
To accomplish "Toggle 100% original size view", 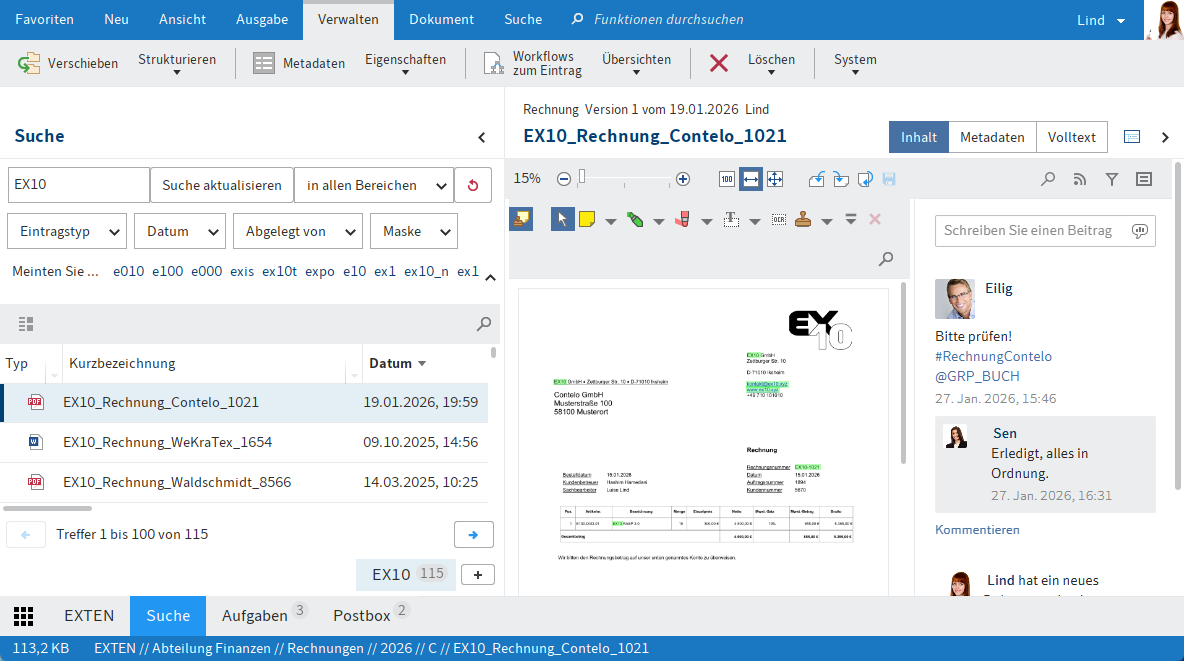I will pos(727,179).
